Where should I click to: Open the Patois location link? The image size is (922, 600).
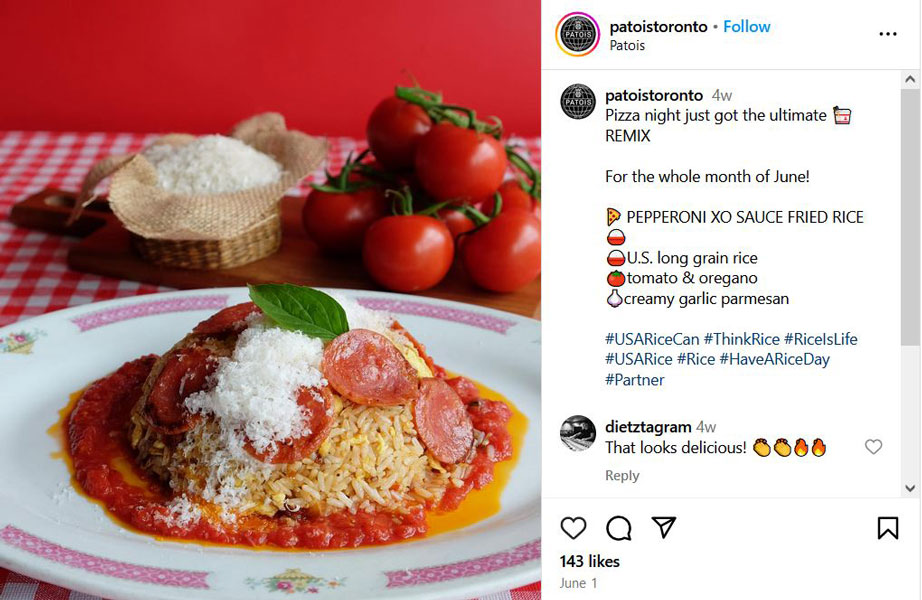point(627,45)
